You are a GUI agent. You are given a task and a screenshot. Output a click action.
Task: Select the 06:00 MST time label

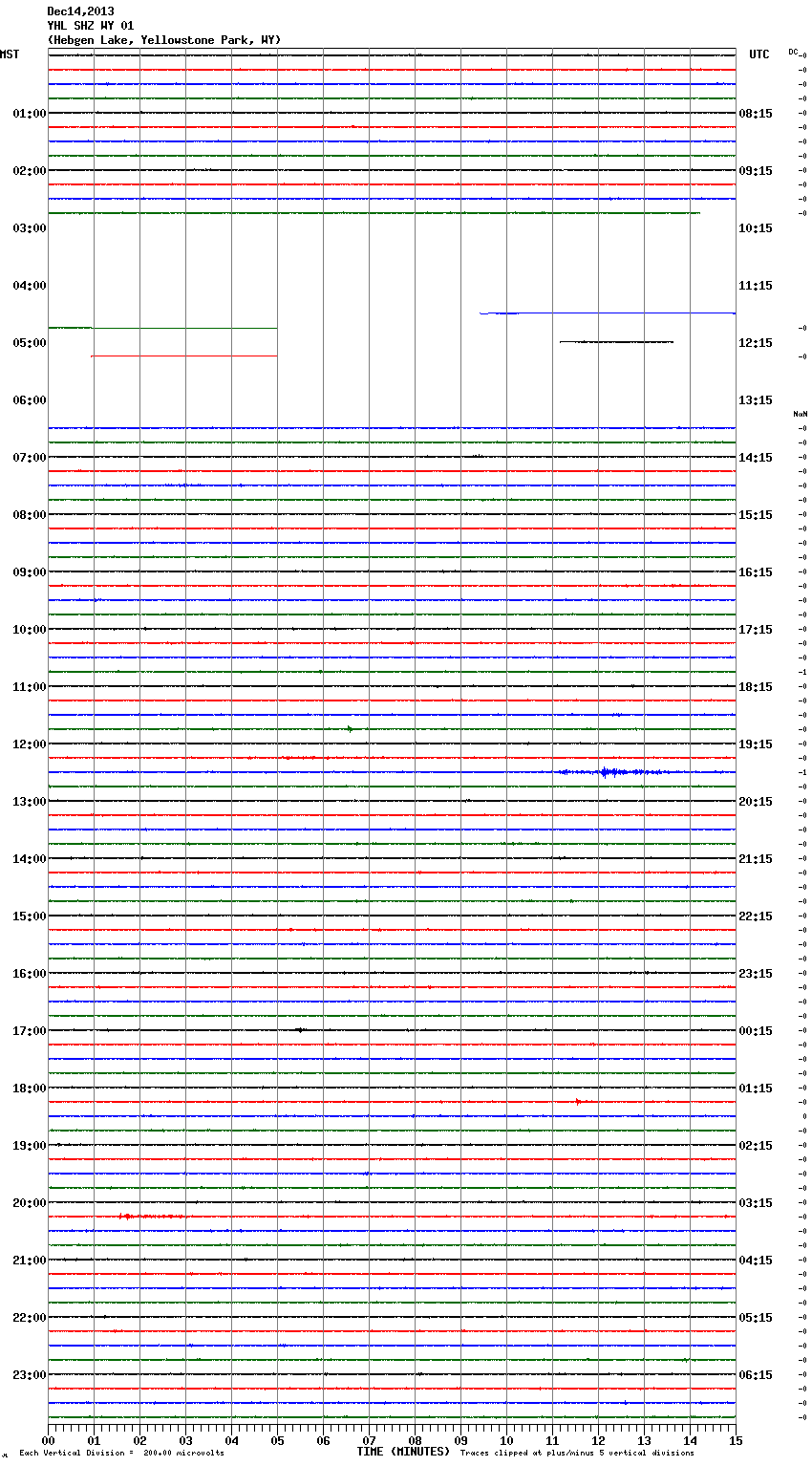29,400
